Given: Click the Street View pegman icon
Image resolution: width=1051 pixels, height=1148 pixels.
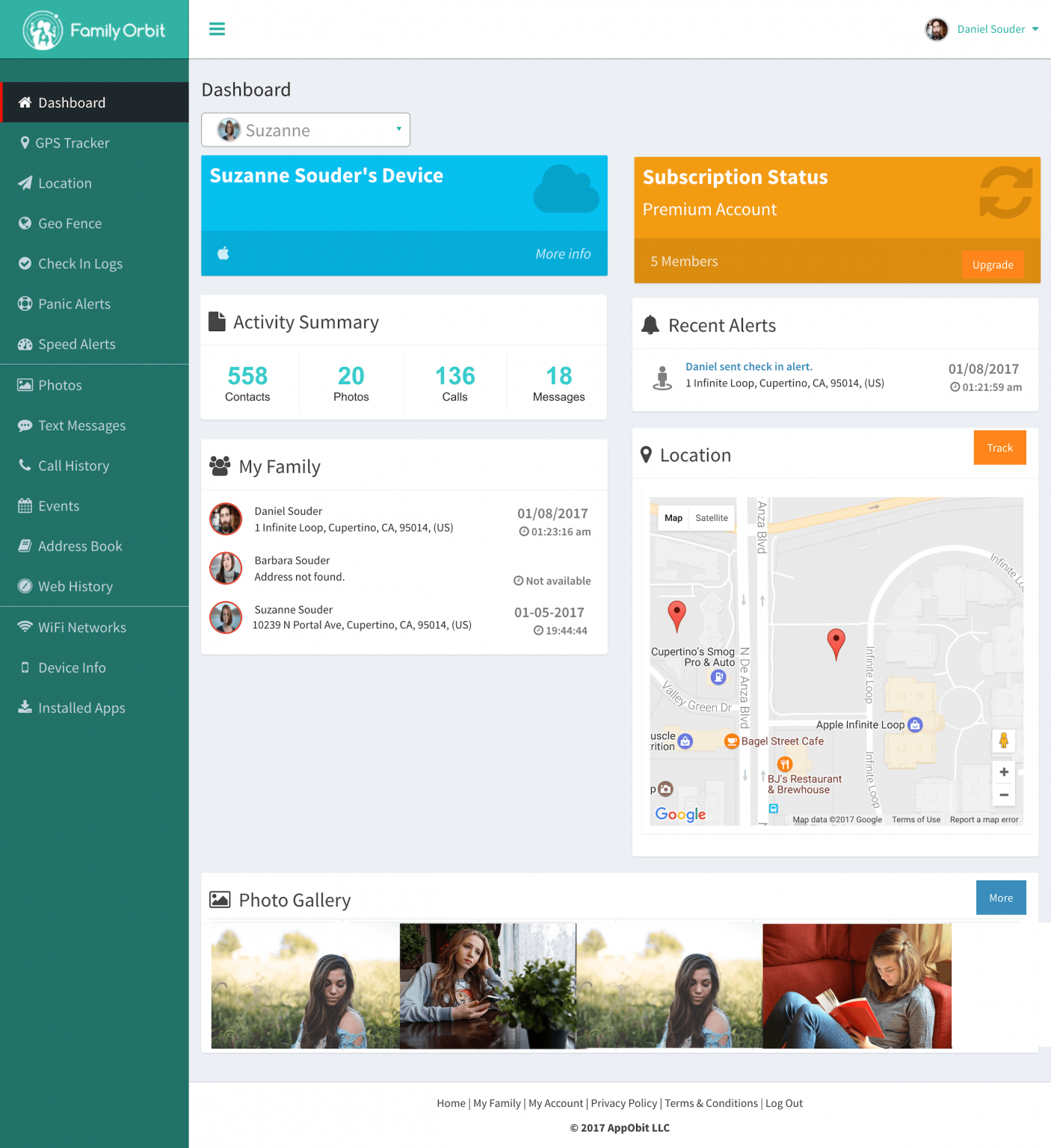Looking at the screenshot, I should (1003, 741).
